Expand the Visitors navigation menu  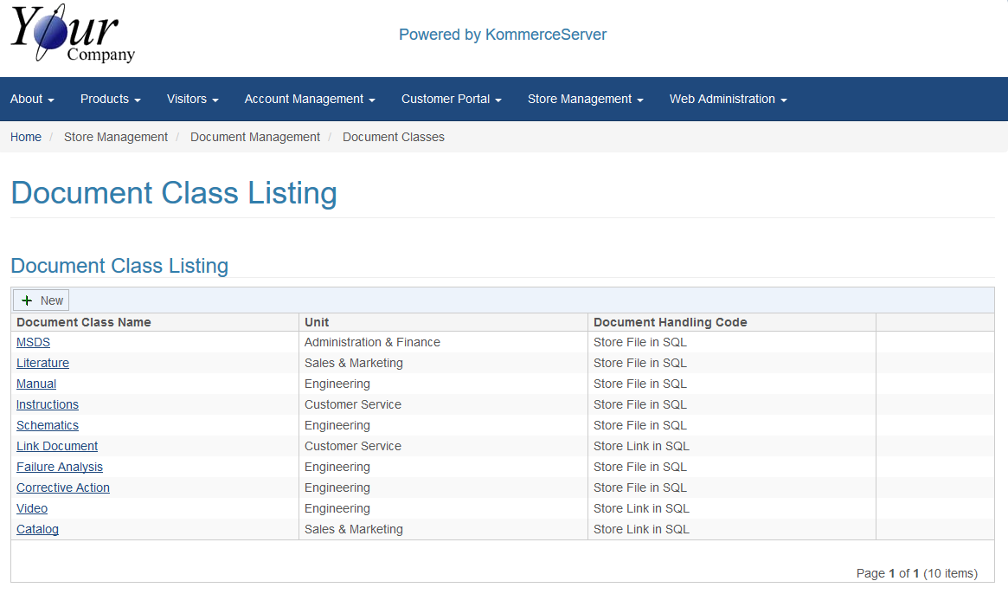(192, 99)
